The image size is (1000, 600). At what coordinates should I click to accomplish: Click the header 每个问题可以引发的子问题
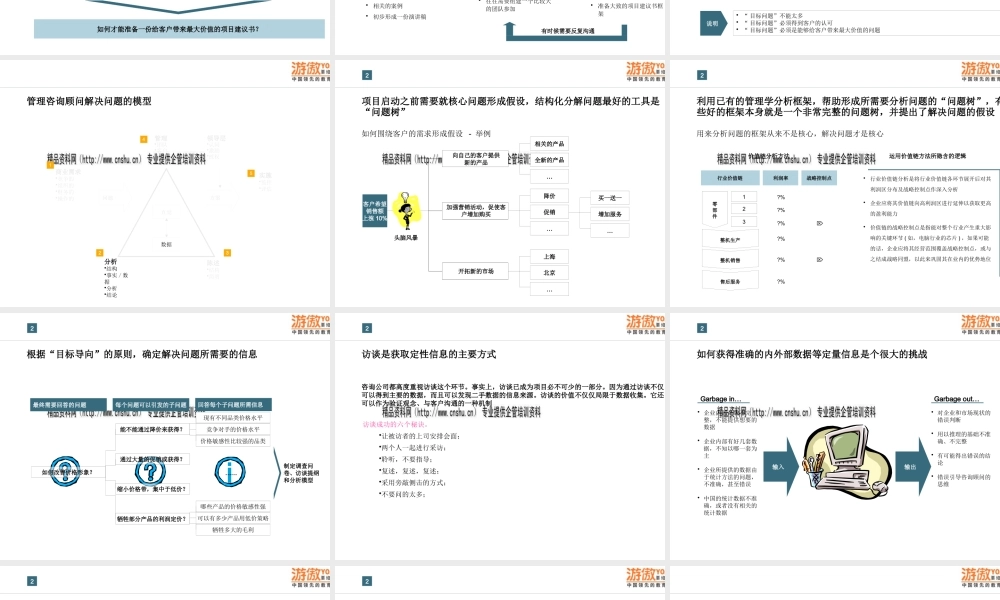tap(151, 405)
